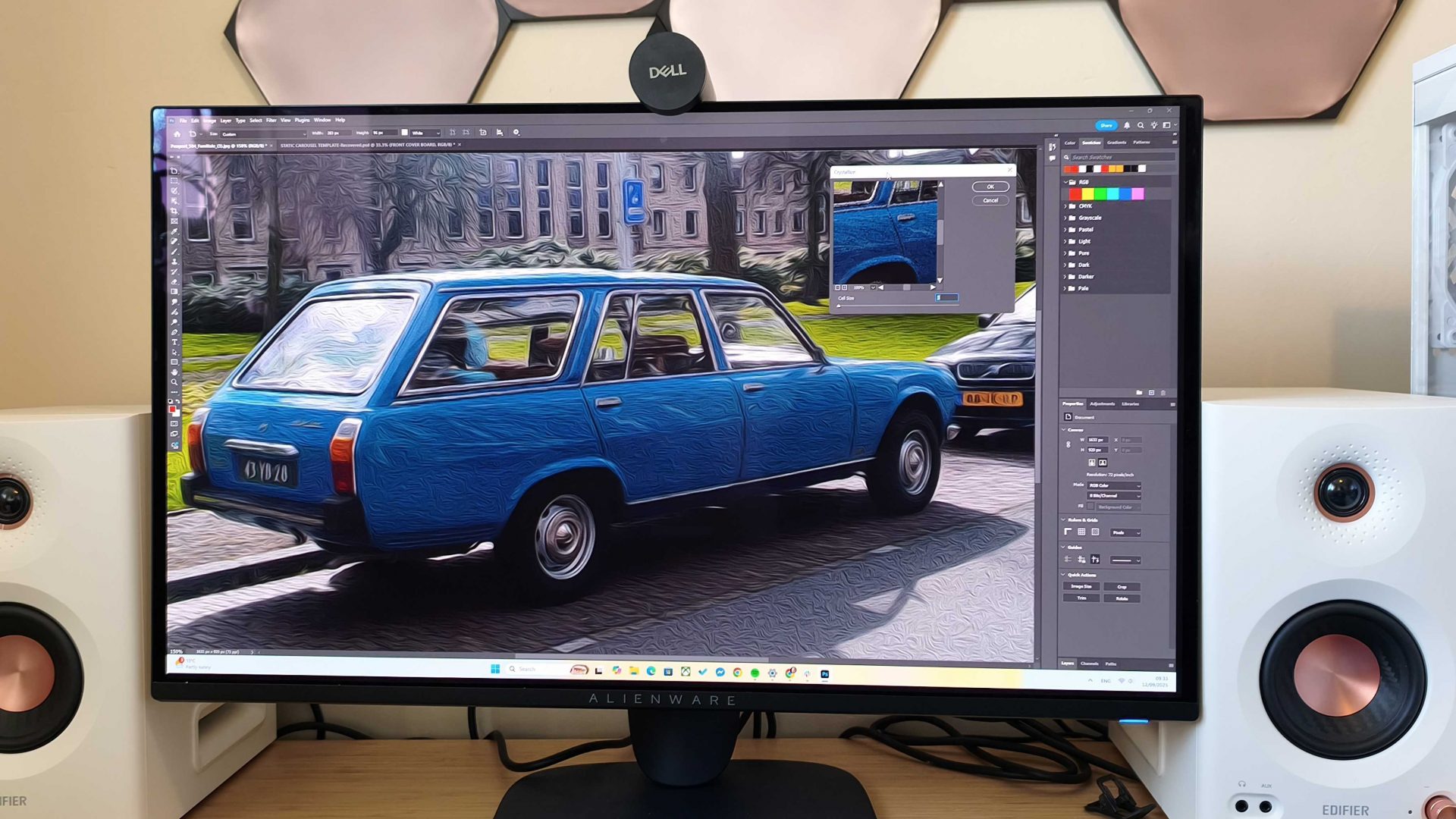Click the landscape canvas orientation icon
The width and height of the screenshot is (1456, 819).
(x=1103, y=463)
